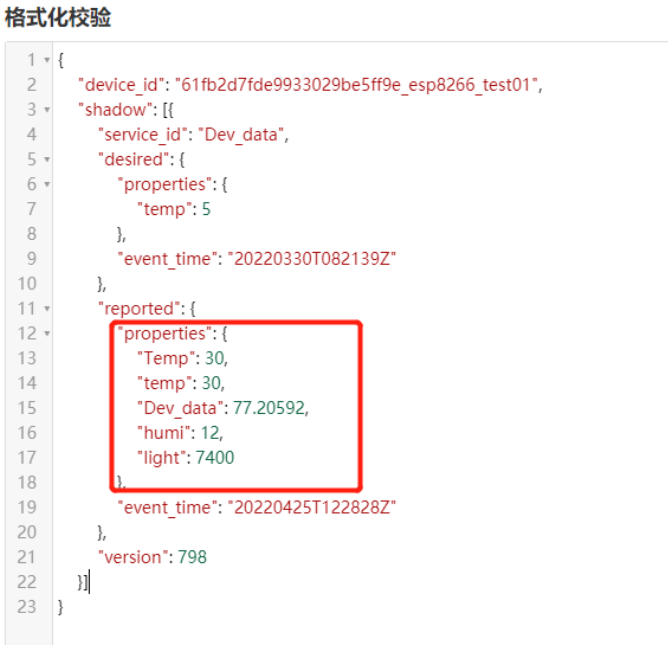Click the "event_time" key on line 19
Viewport: 668px width, 645px height.
[167, 507]
